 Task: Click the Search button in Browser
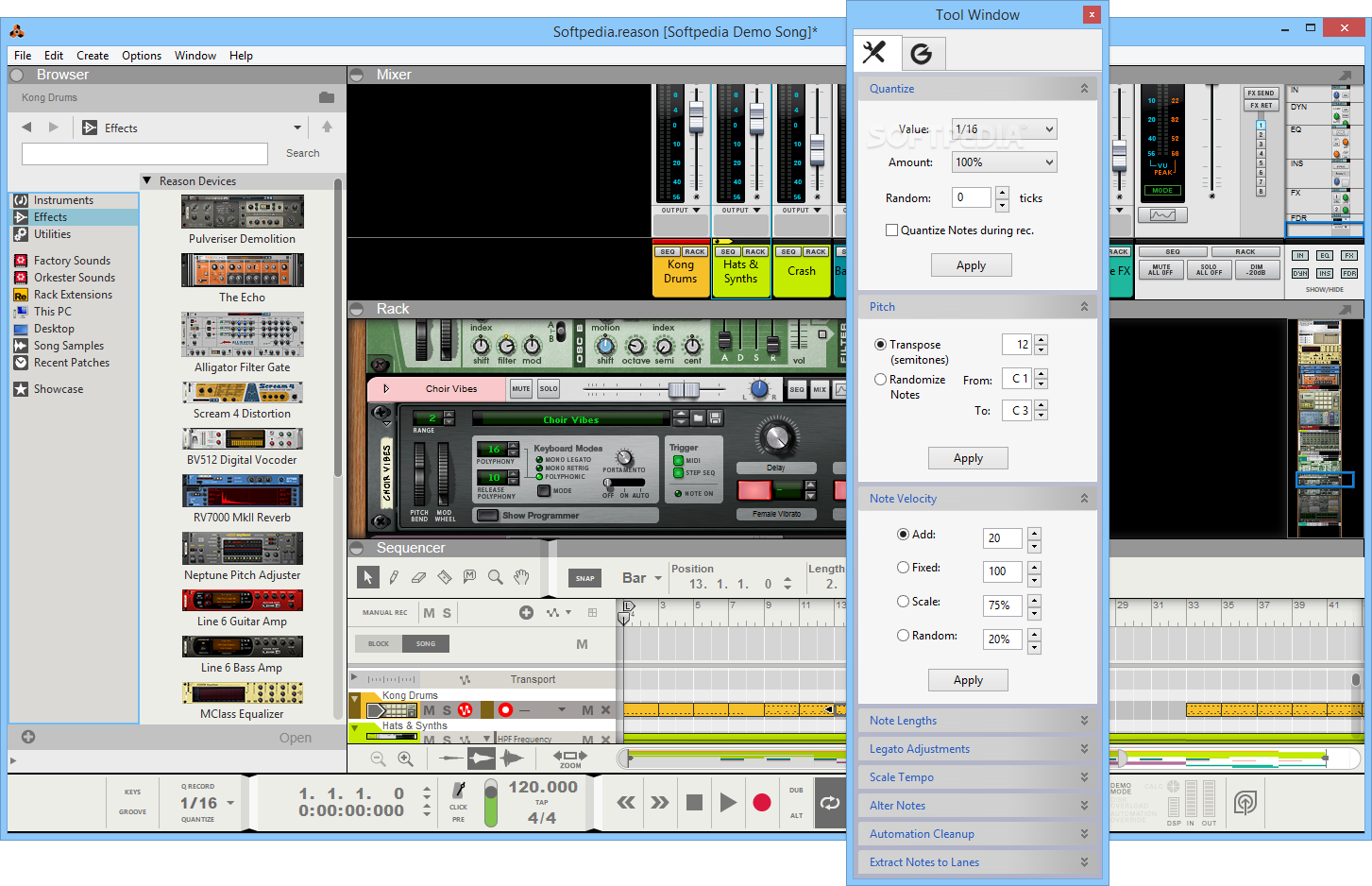click(303, 153)
